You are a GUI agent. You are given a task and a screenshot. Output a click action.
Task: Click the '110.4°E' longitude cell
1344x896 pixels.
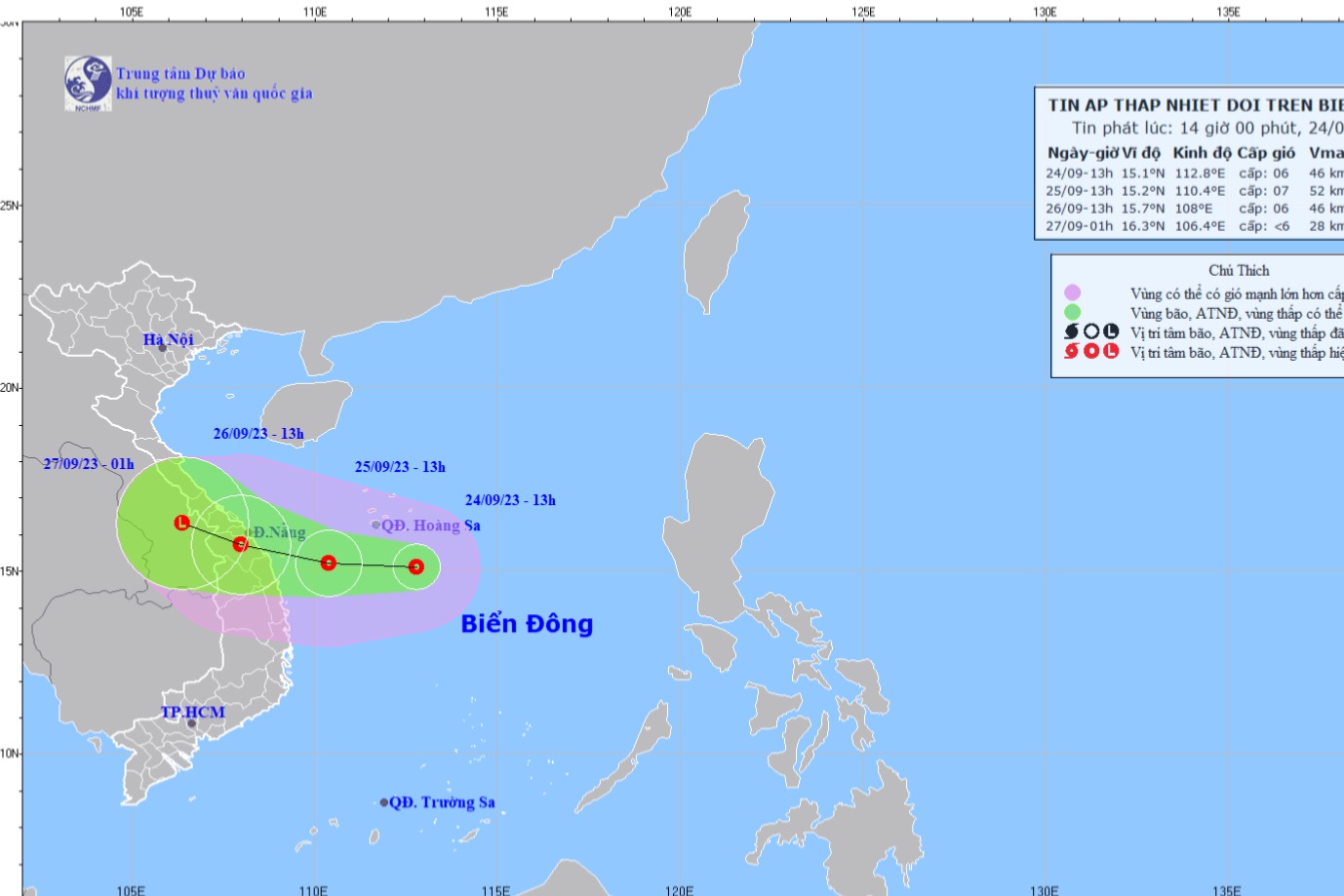point(1200,191)
